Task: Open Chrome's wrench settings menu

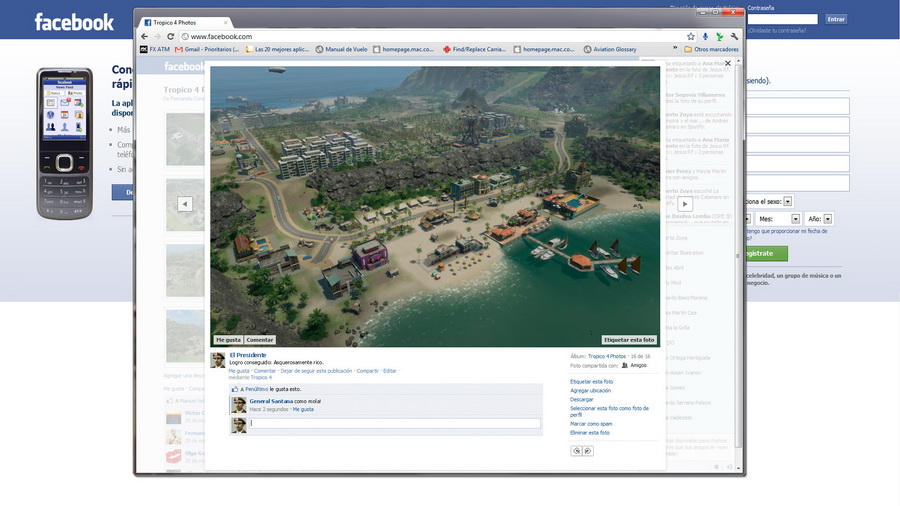Action: [x=734, y=36]
